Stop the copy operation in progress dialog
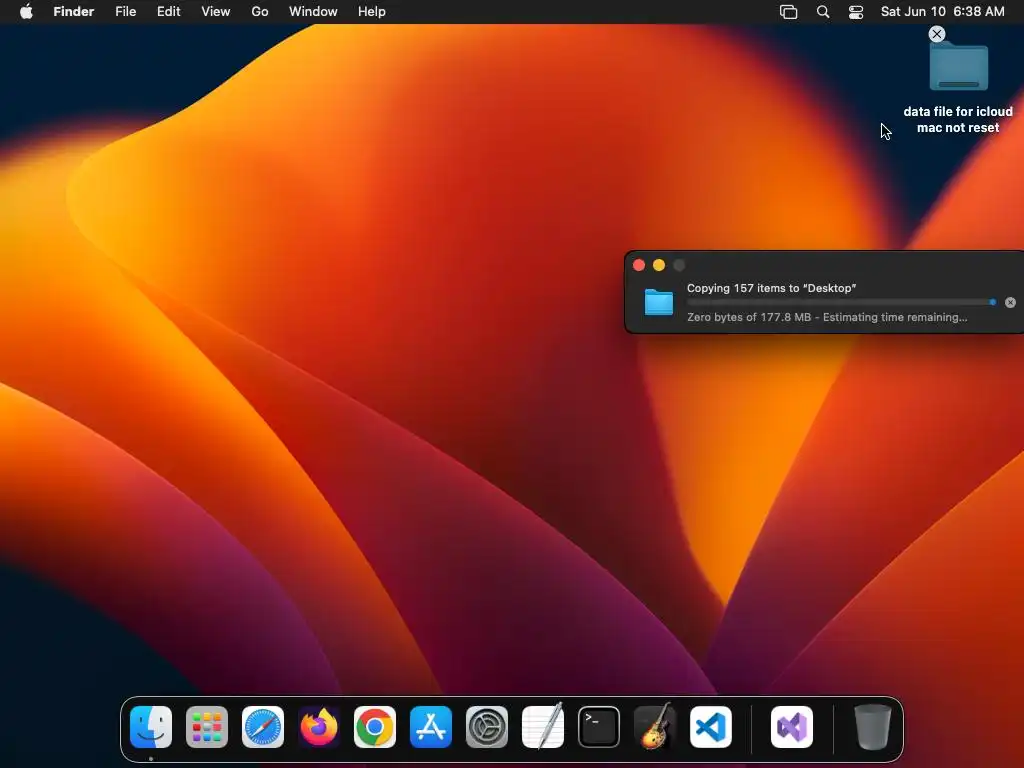Image resolution: width=1024 pixels, height=768 pixels. [1010, 302]
